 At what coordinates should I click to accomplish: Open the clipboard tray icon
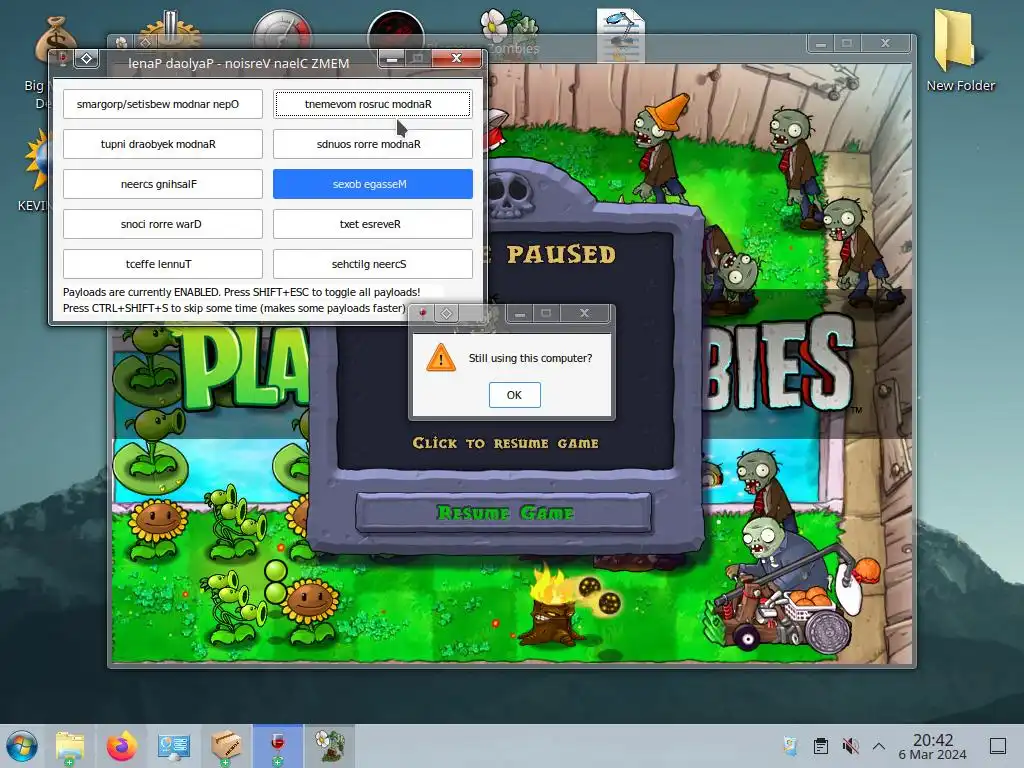[x=821, y=746]
